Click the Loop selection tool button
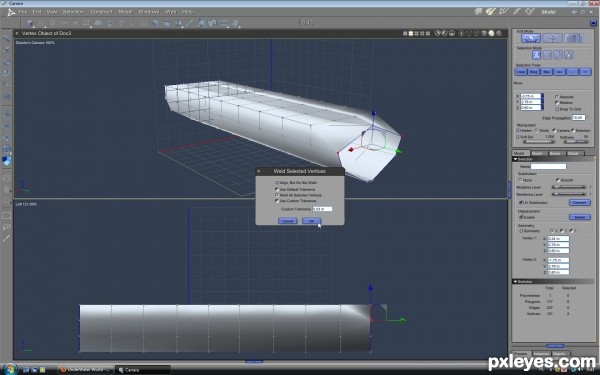Viewport: 600px width, 375px height. (521, 72)
